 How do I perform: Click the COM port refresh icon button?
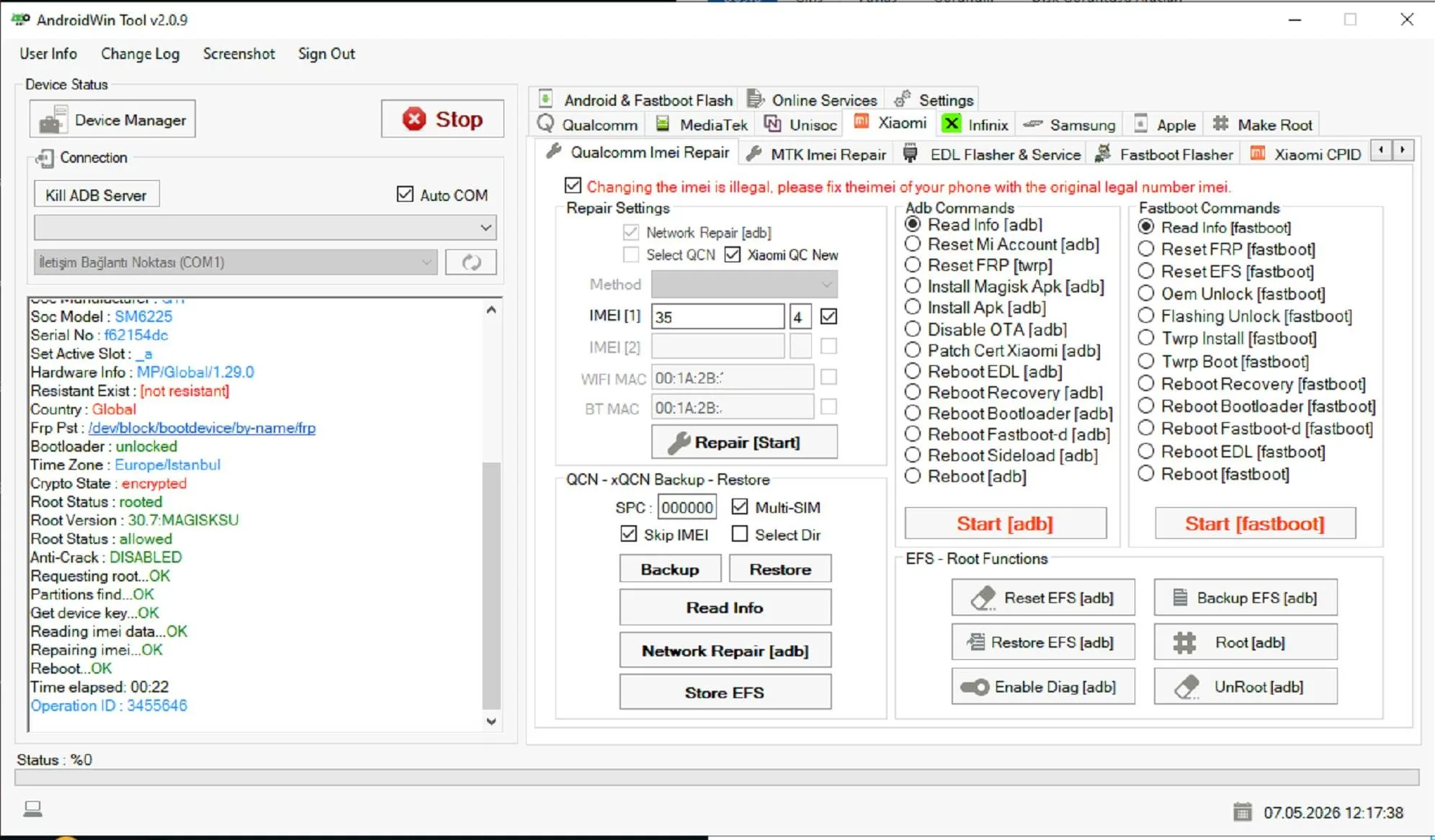[471, 262]
